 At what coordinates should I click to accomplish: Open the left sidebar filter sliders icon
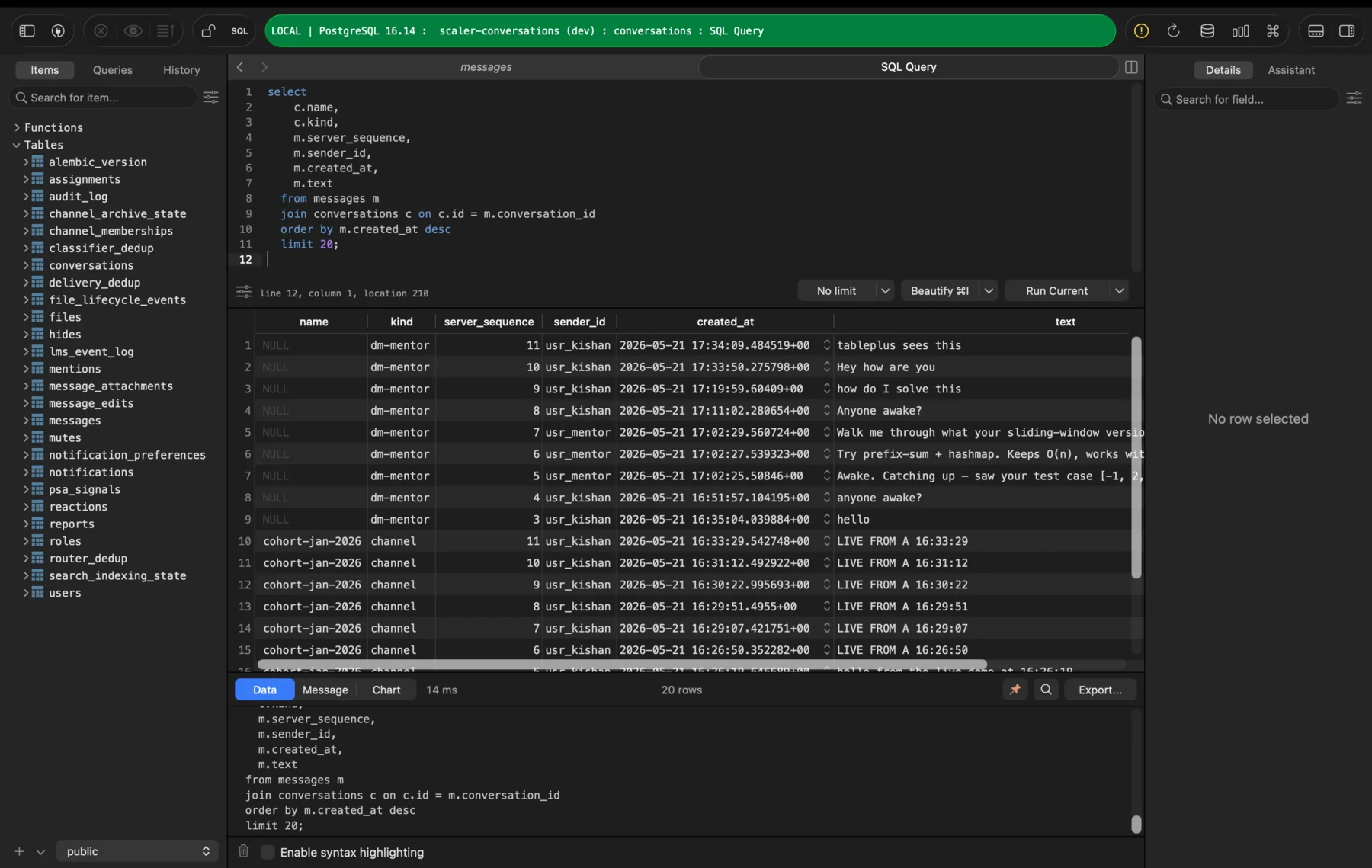pos(211,98)
